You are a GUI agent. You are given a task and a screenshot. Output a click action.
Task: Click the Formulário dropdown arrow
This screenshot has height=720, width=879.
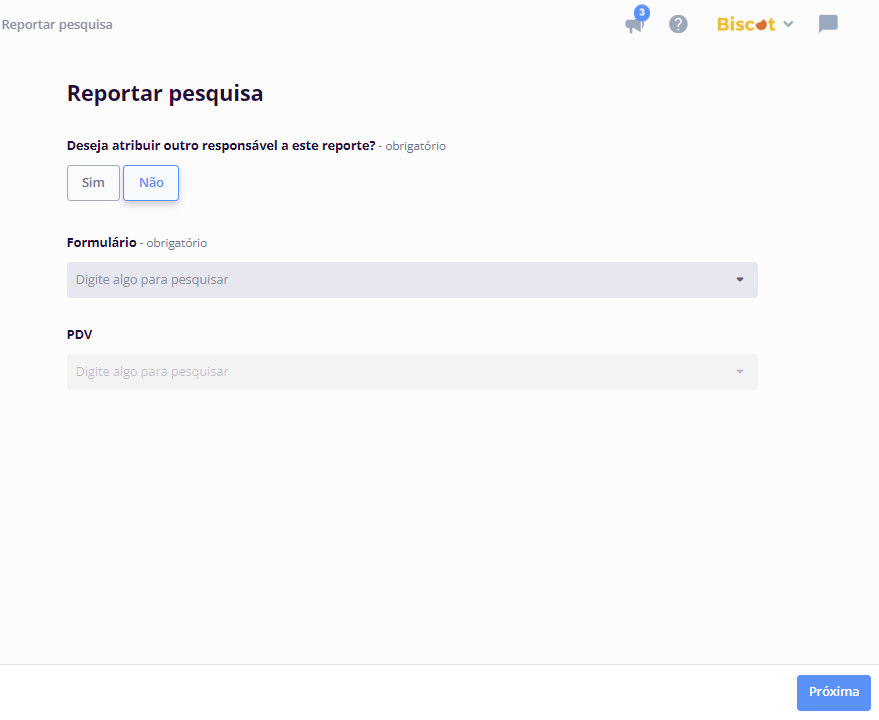[x=739, y=280]
